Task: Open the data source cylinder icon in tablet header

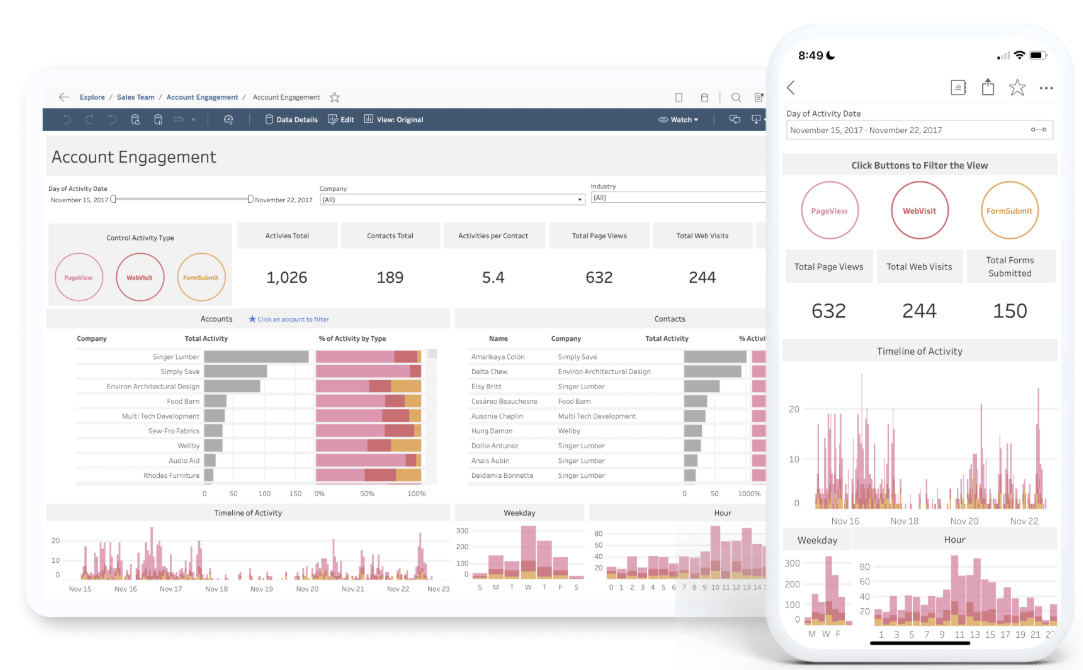Action: coord(705,97)
